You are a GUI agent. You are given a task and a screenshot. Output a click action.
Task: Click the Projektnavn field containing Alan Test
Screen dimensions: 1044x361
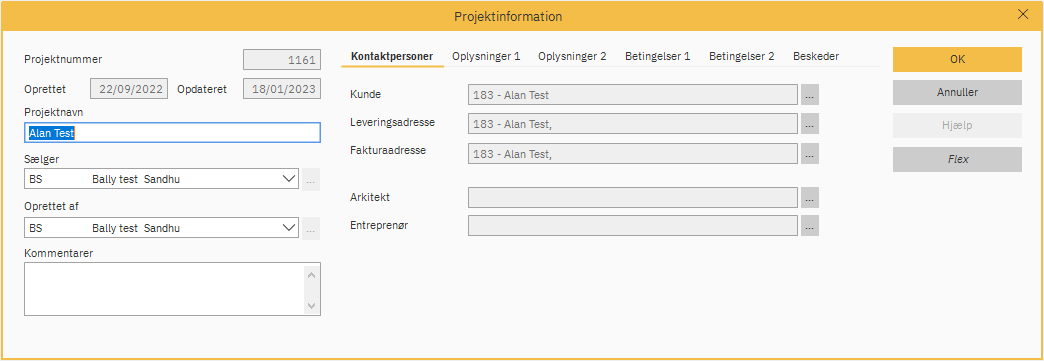(172, 133)
